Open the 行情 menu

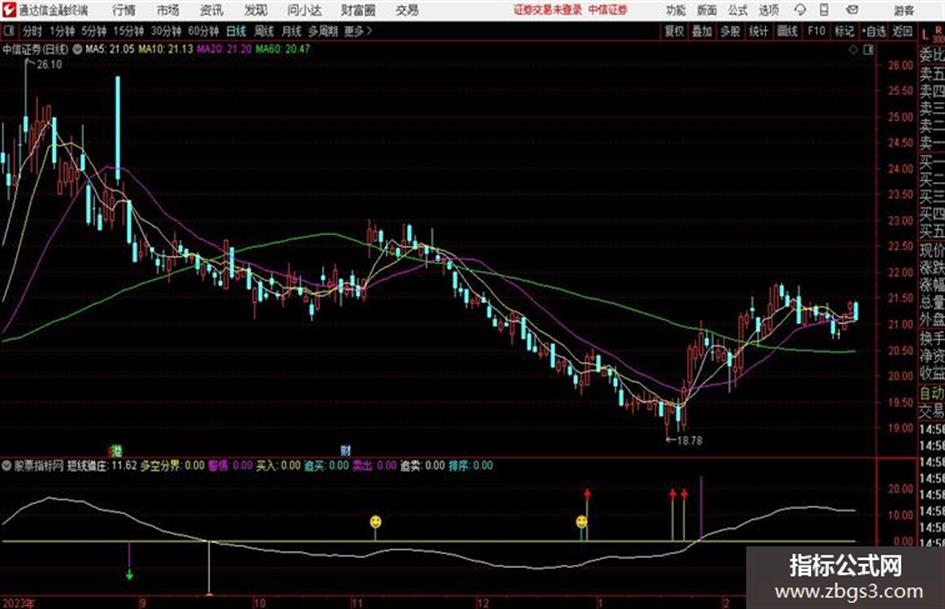pos(124,10)
